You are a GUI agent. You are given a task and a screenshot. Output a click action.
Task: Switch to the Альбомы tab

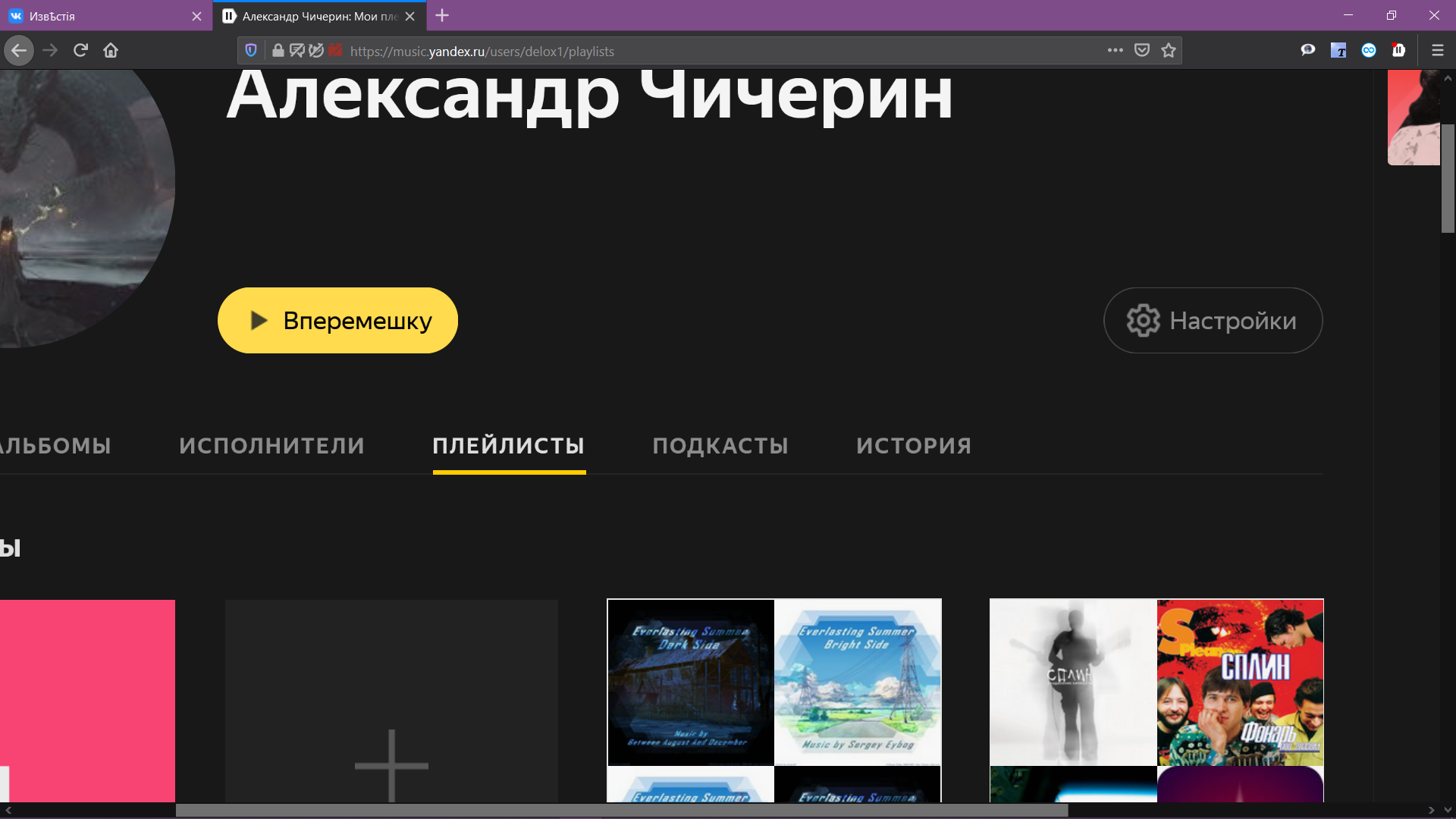click(55, 446)
